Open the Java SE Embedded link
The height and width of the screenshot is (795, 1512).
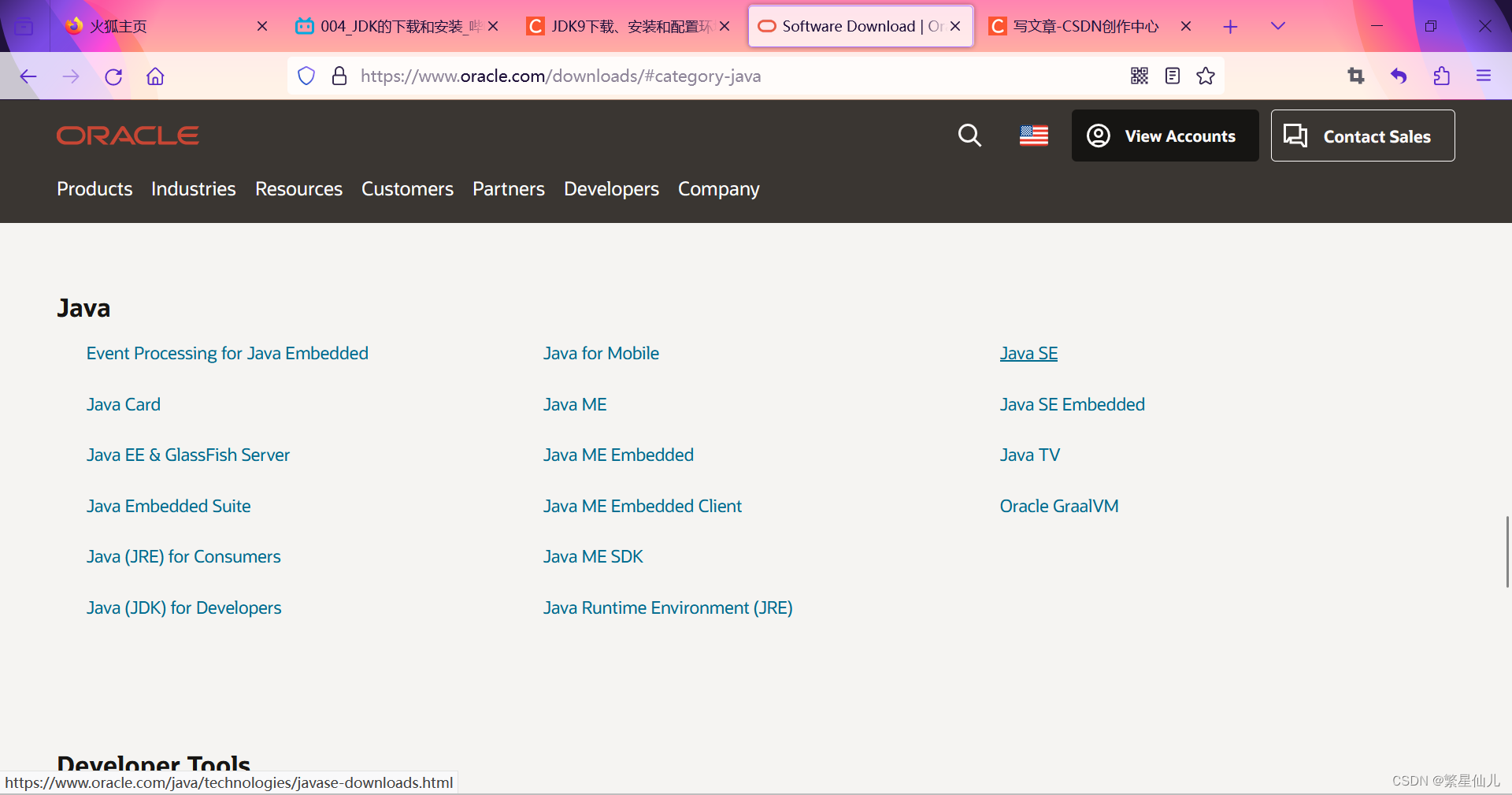(x=1072, y=404)
